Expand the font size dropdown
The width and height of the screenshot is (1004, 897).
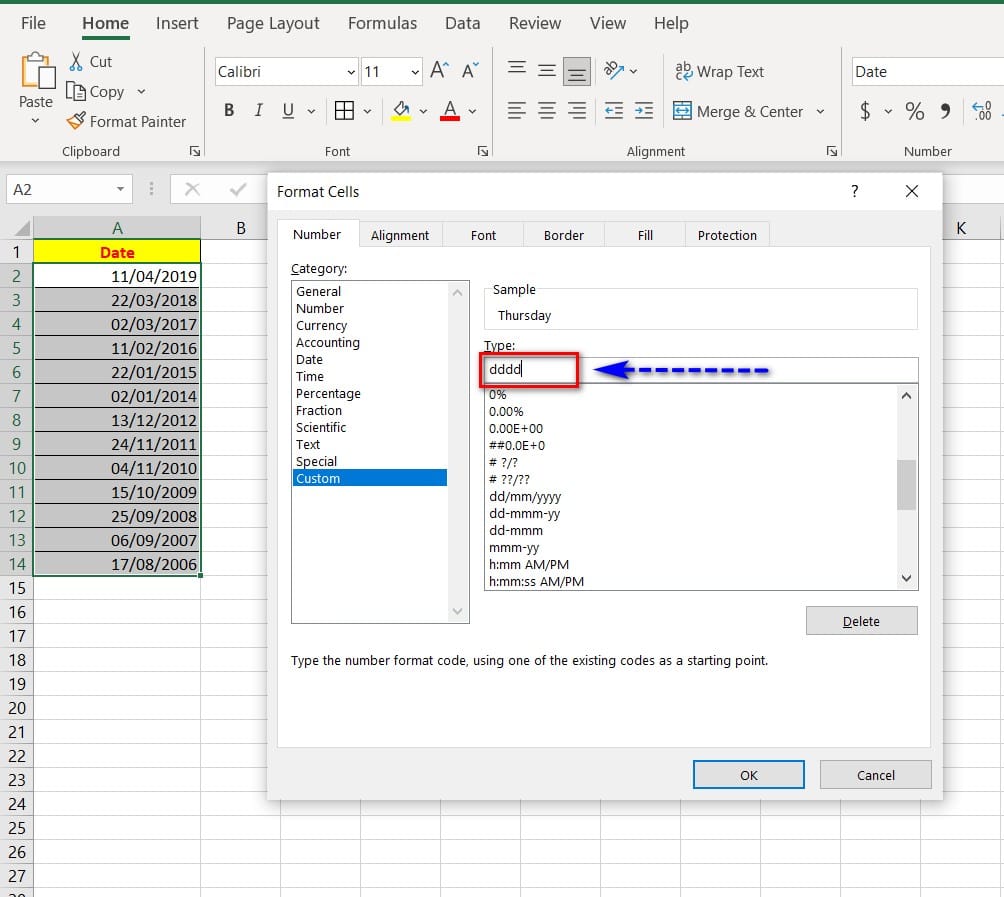pos(415,72)
